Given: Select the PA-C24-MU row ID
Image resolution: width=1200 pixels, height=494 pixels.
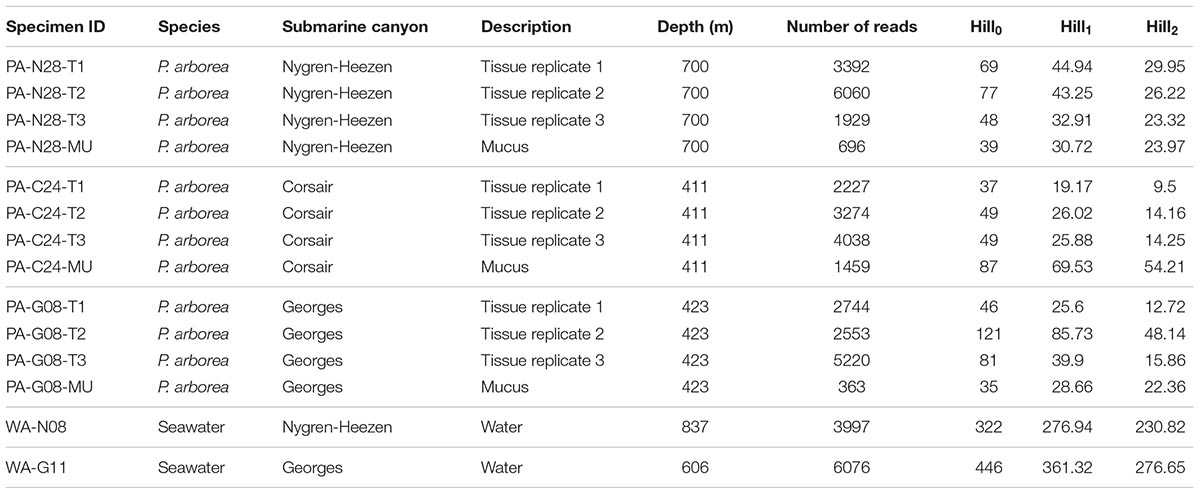Looking at the screenshot, I should 46,267.
